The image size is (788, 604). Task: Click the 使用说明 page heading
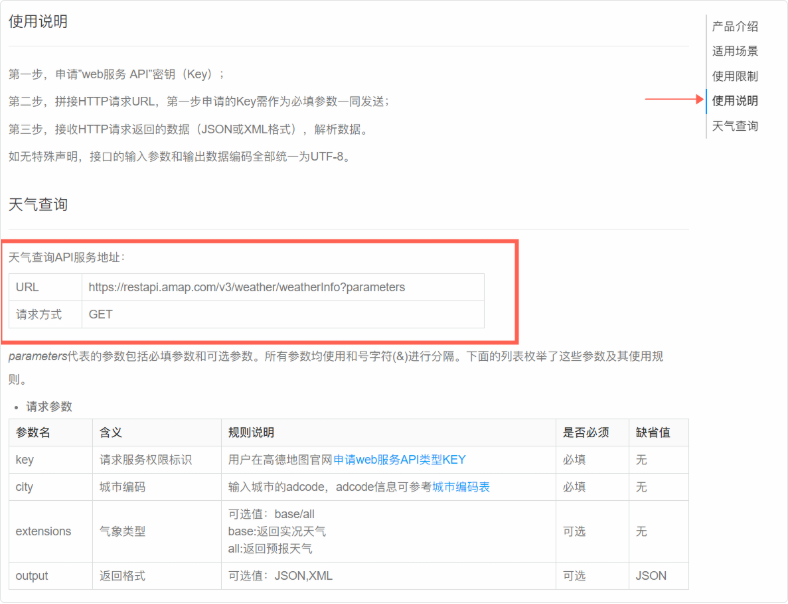tap(38, 21)
